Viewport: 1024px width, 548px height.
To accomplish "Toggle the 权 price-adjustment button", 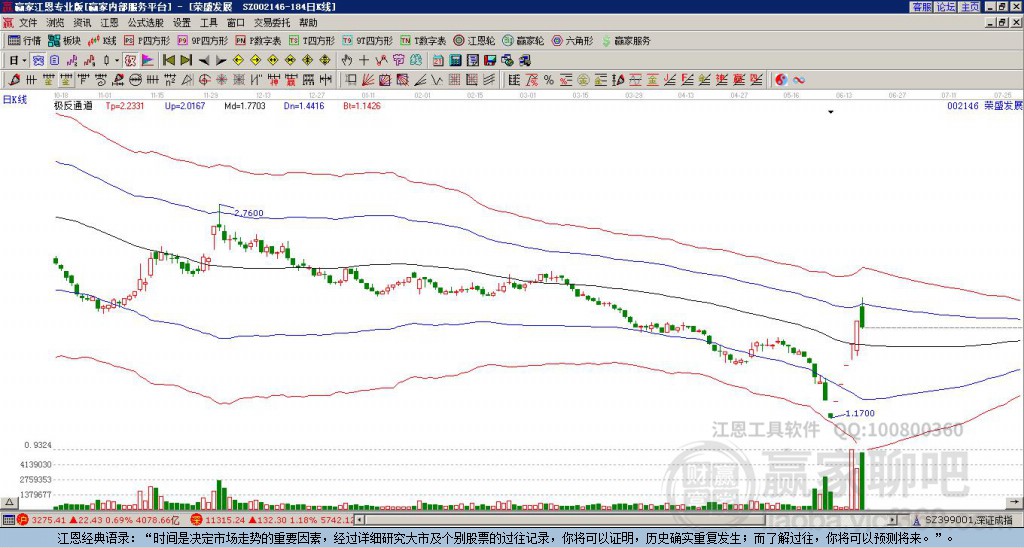I will point(130,61).
